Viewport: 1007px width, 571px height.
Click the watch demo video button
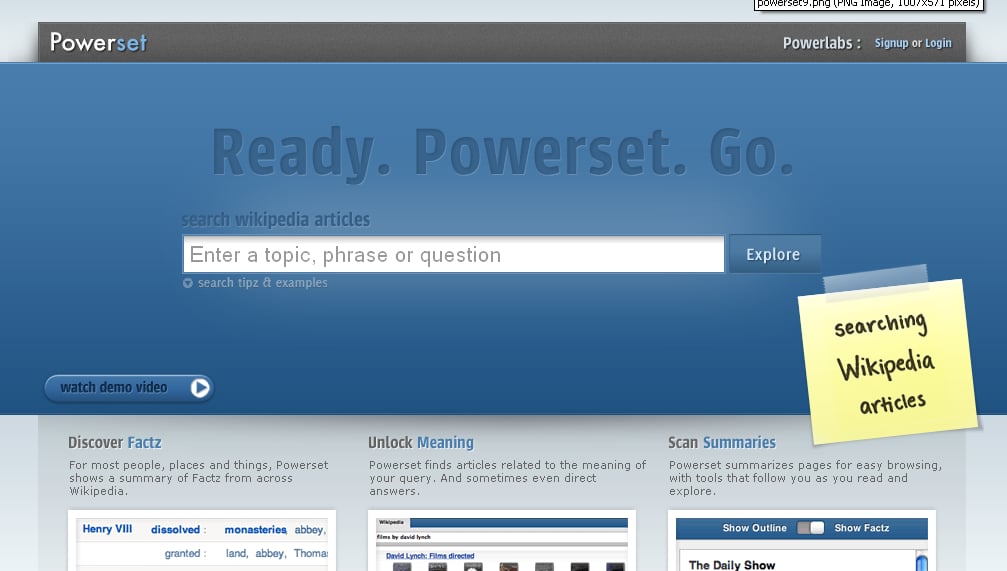click(128, 388)
